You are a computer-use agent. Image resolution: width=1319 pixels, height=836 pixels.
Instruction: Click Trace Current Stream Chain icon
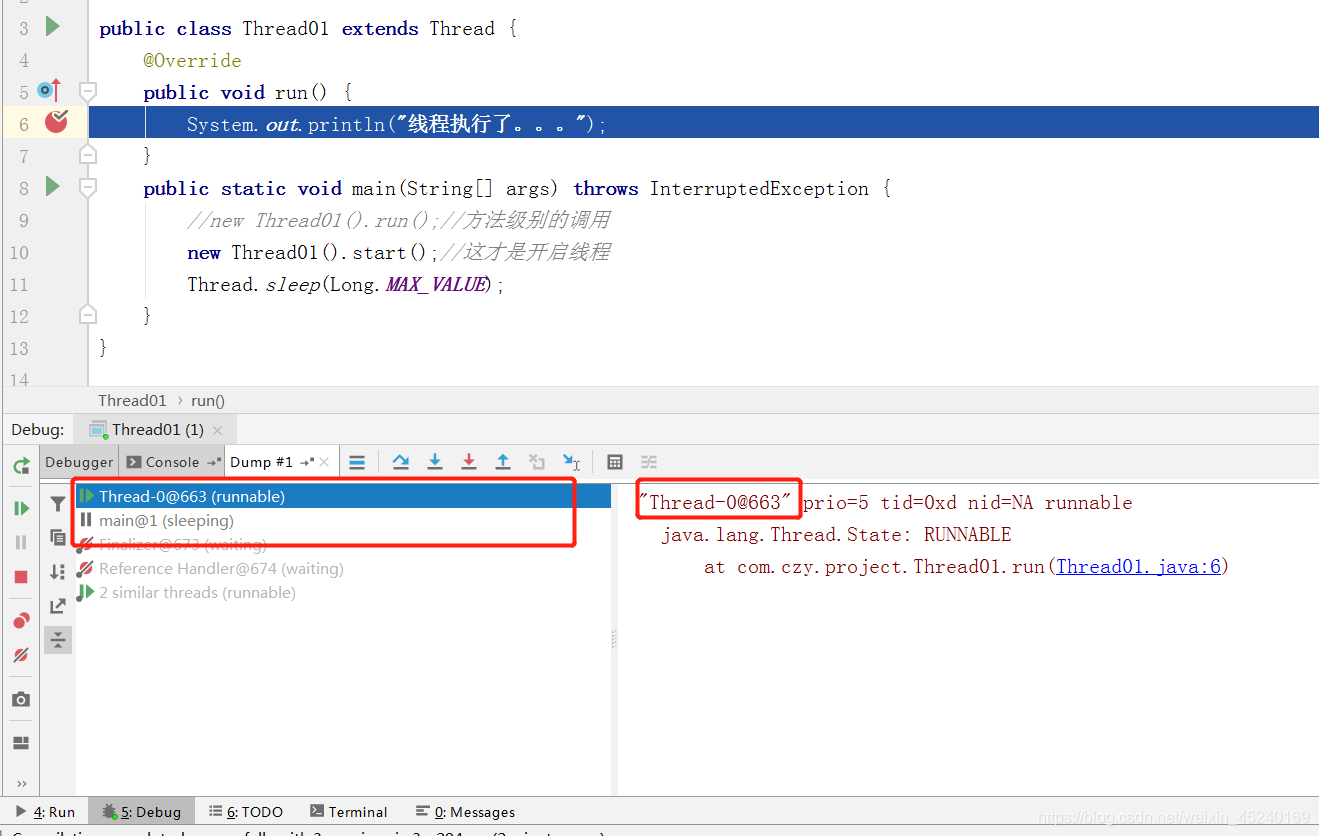tap(649, 461)
